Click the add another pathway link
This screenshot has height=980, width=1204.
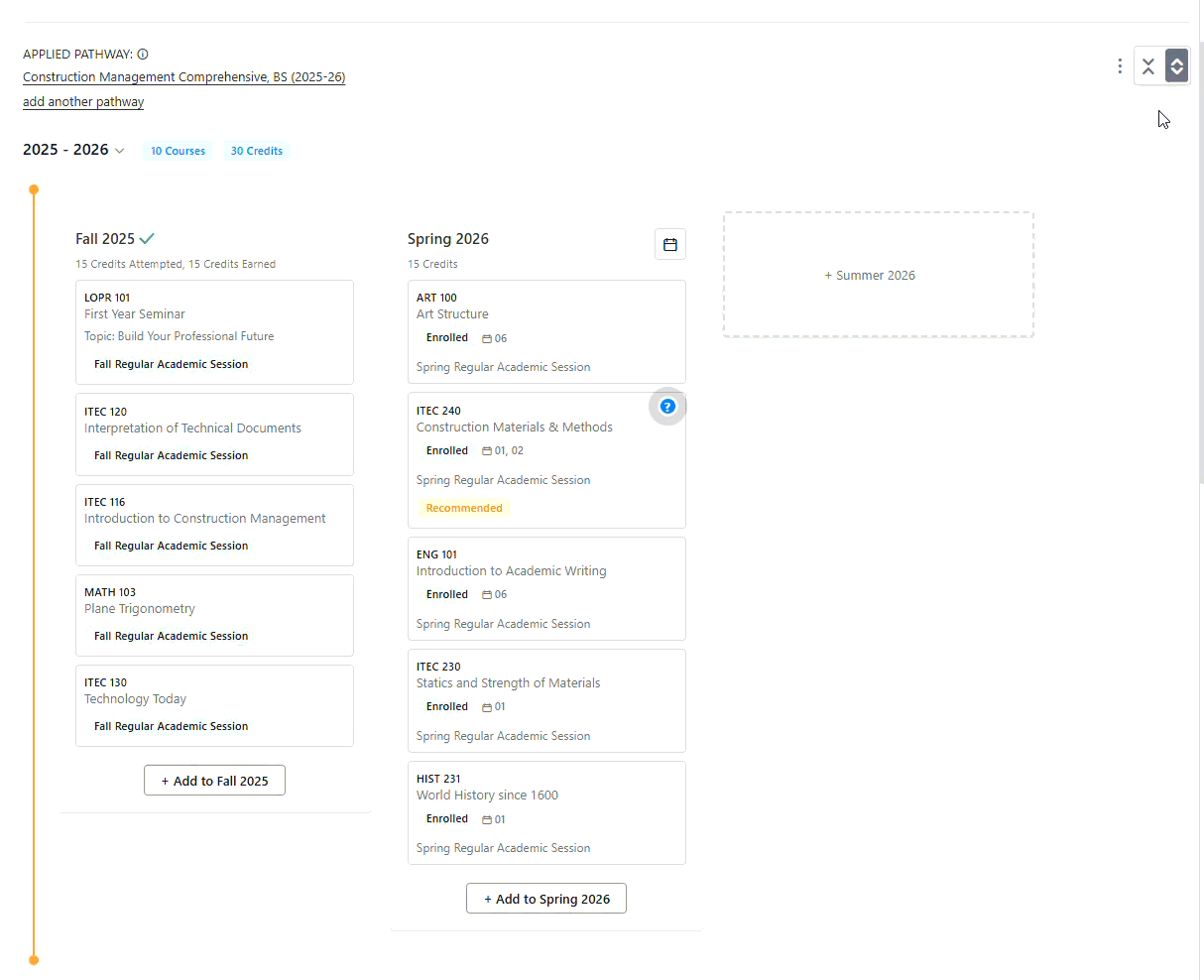[83, 102]
